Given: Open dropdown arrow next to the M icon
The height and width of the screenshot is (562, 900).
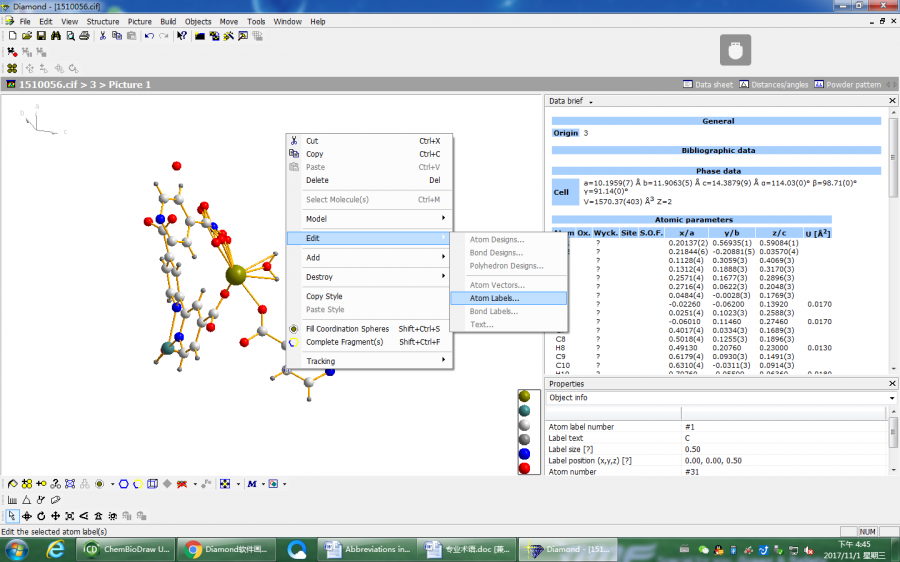Looking at the screenshot, I should [x=263, y=484].
